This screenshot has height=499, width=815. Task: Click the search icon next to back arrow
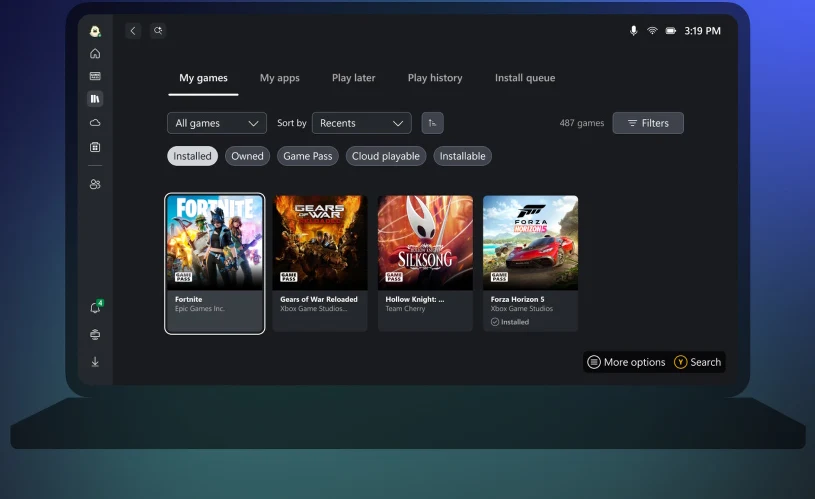tap(158, 31)
